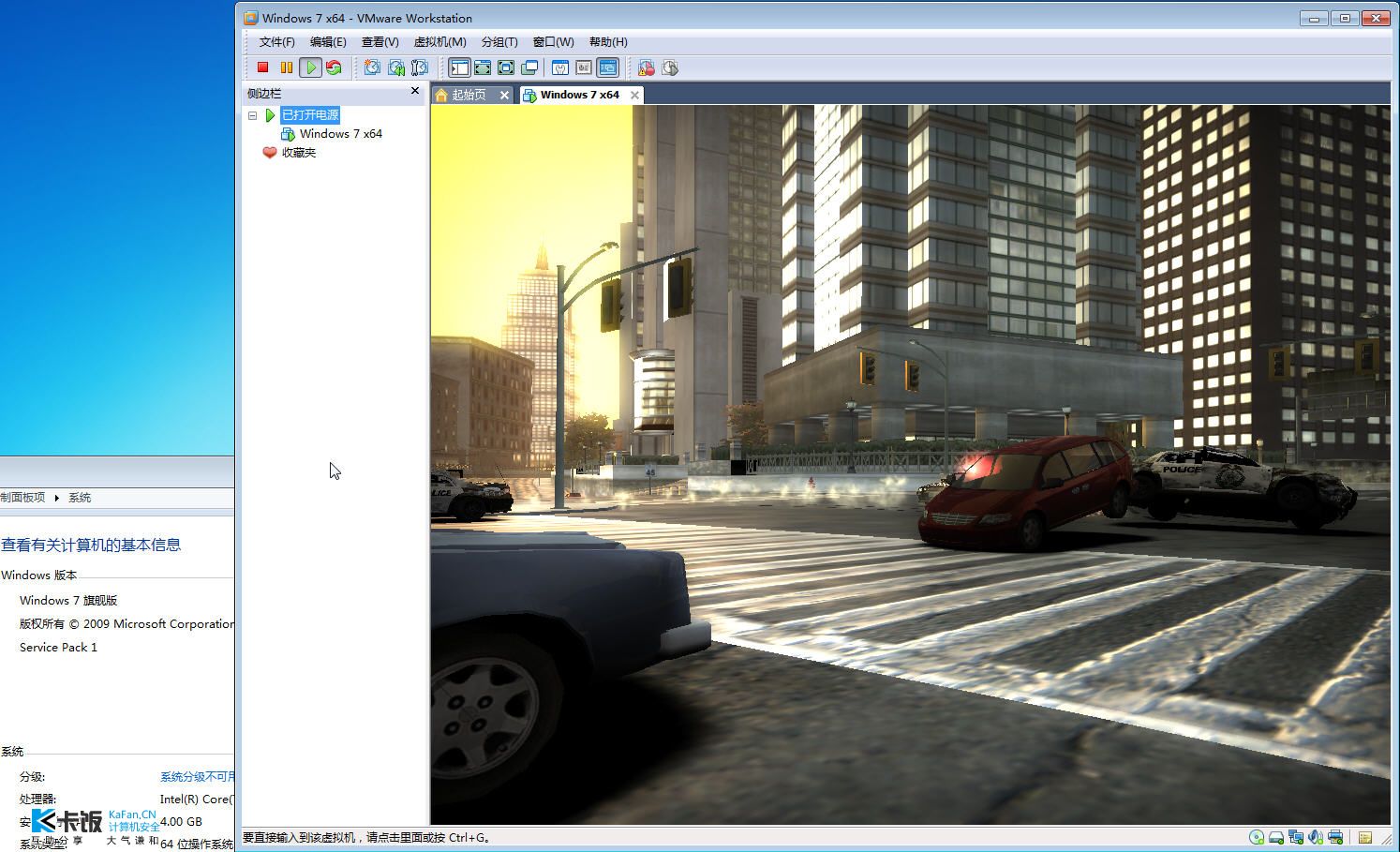The width and height of the screenshot is (1400, 852).
Task: Select 已打开电源 in the sidebar tree
Action: [x=310, y=115]
